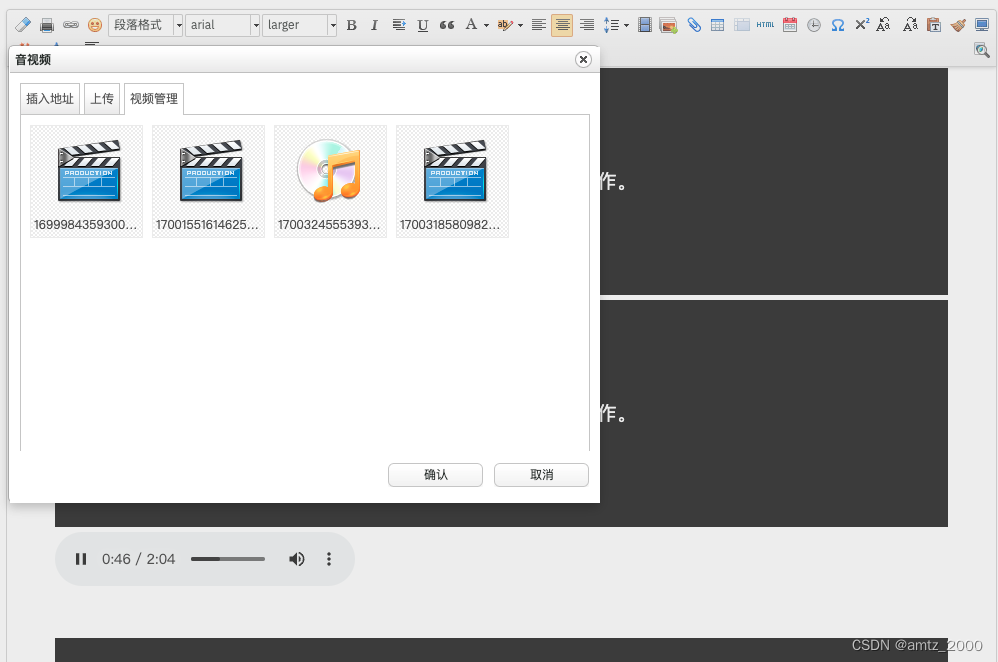998x662 pixels.
Task: Pause the audio player
Action: (x=81, y=559)
